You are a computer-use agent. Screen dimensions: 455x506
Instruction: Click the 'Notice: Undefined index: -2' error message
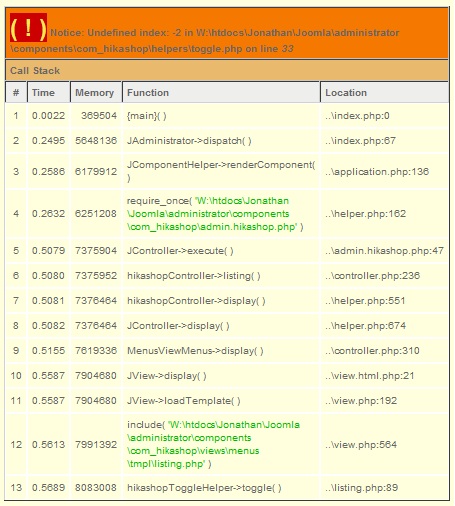pyautogui.click(x=205, y=41)
